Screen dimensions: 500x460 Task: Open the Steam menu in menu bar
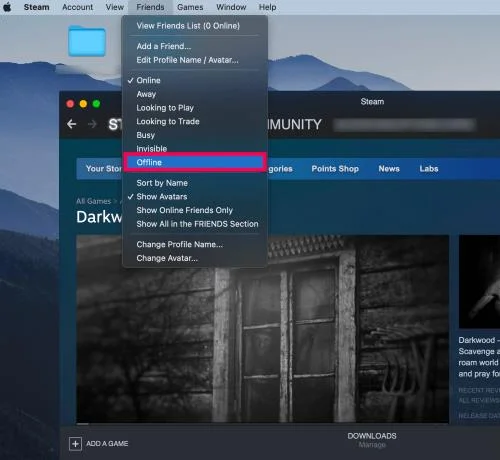(36, 7)
